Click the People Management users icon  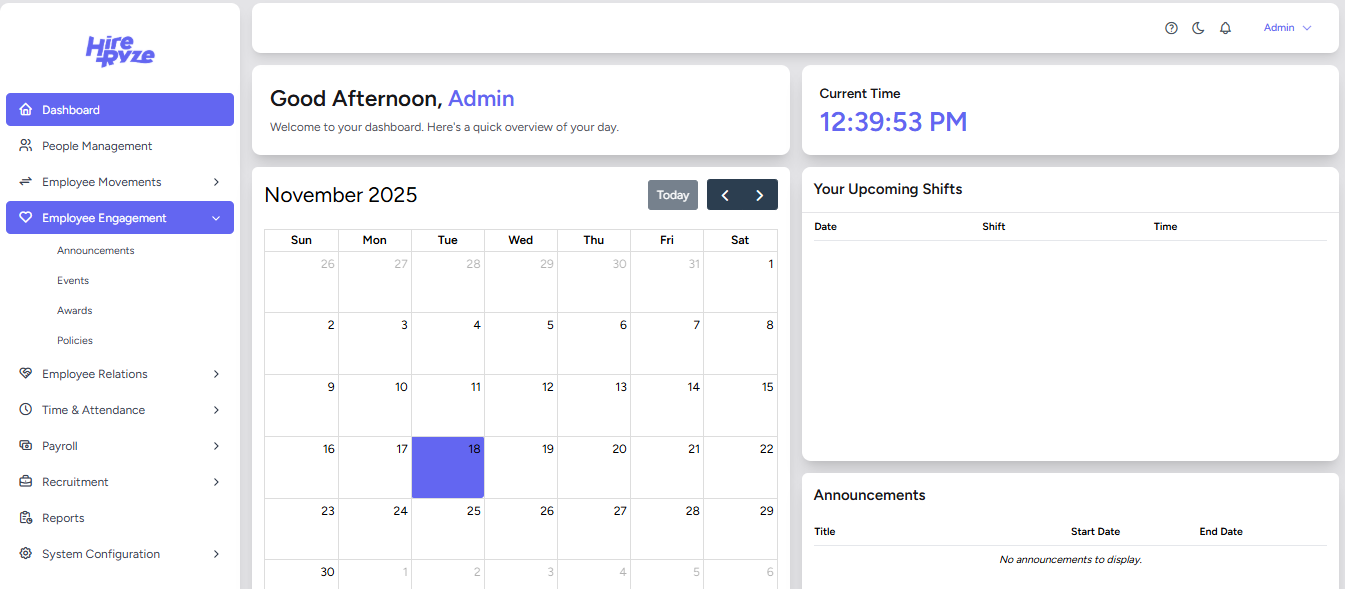point(26,146)
